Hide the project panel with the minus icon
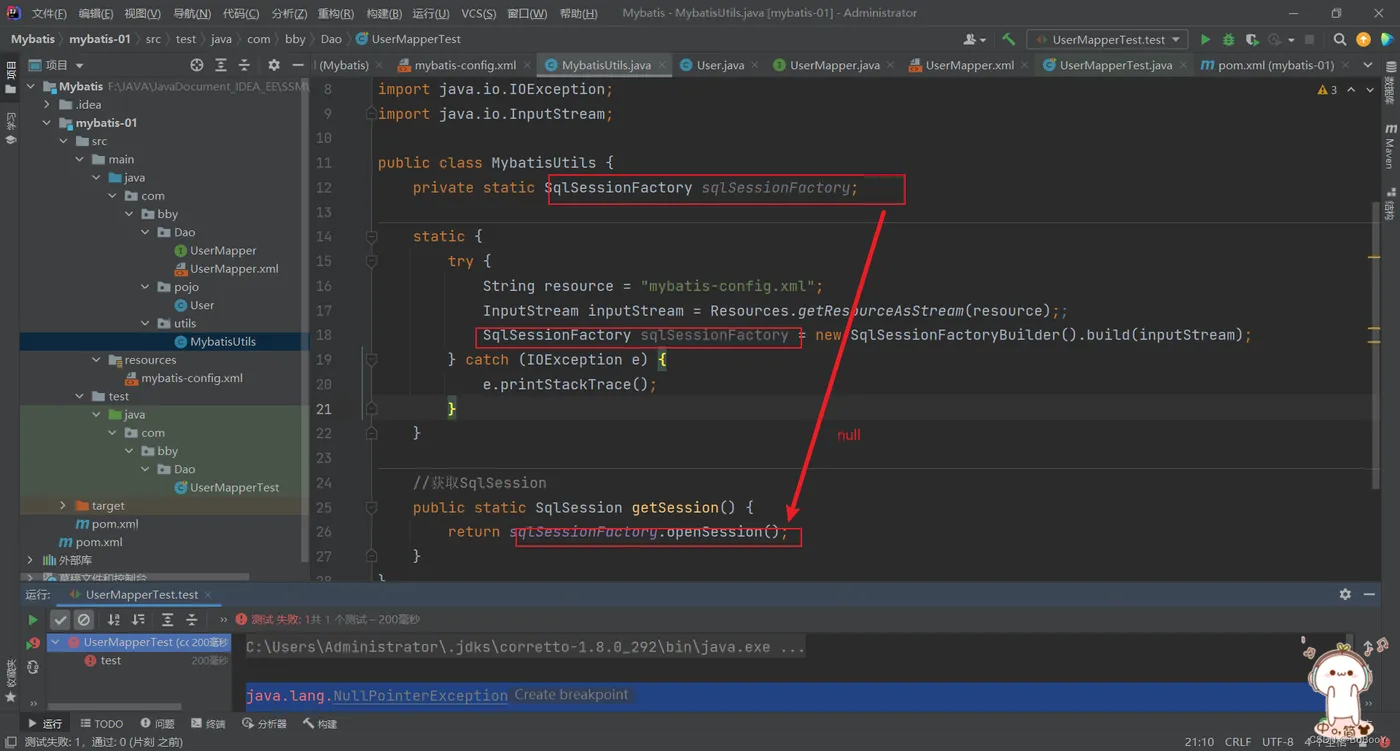 (x=298, y=65)
